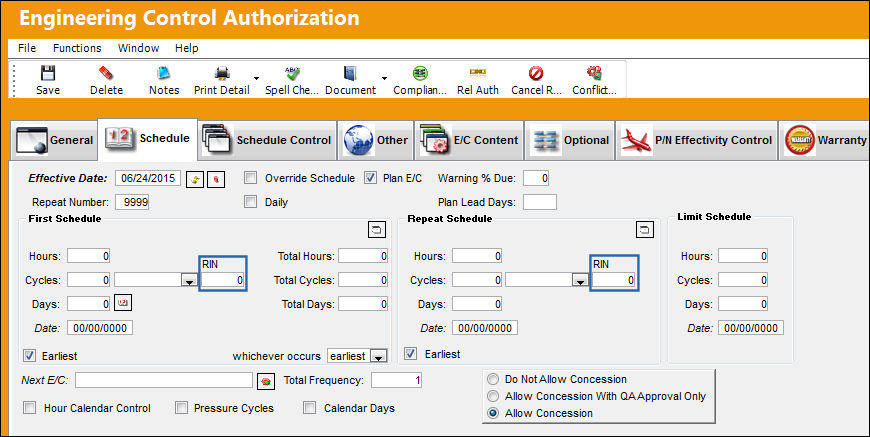This screenshot has width=870, height=437.
Task: Switch to the Schedule Control tab
Action: tap(268, 140)
